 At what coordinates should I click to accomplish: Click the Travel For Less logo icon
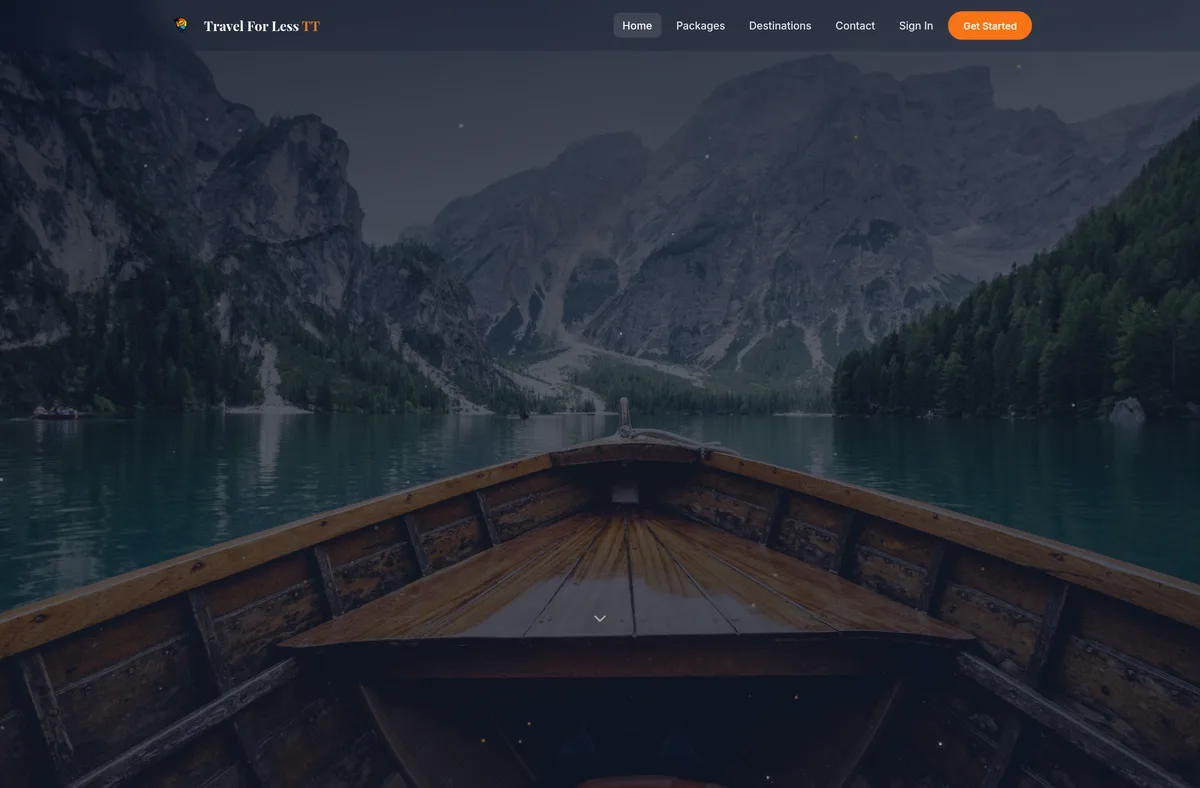click(181, 25)
